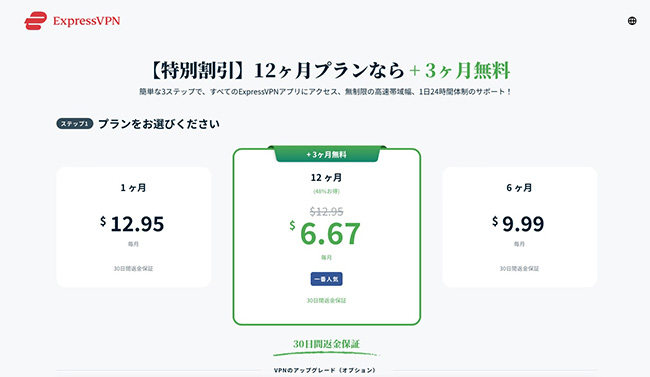
Task: Open the language globe icon
Action: 632,21
